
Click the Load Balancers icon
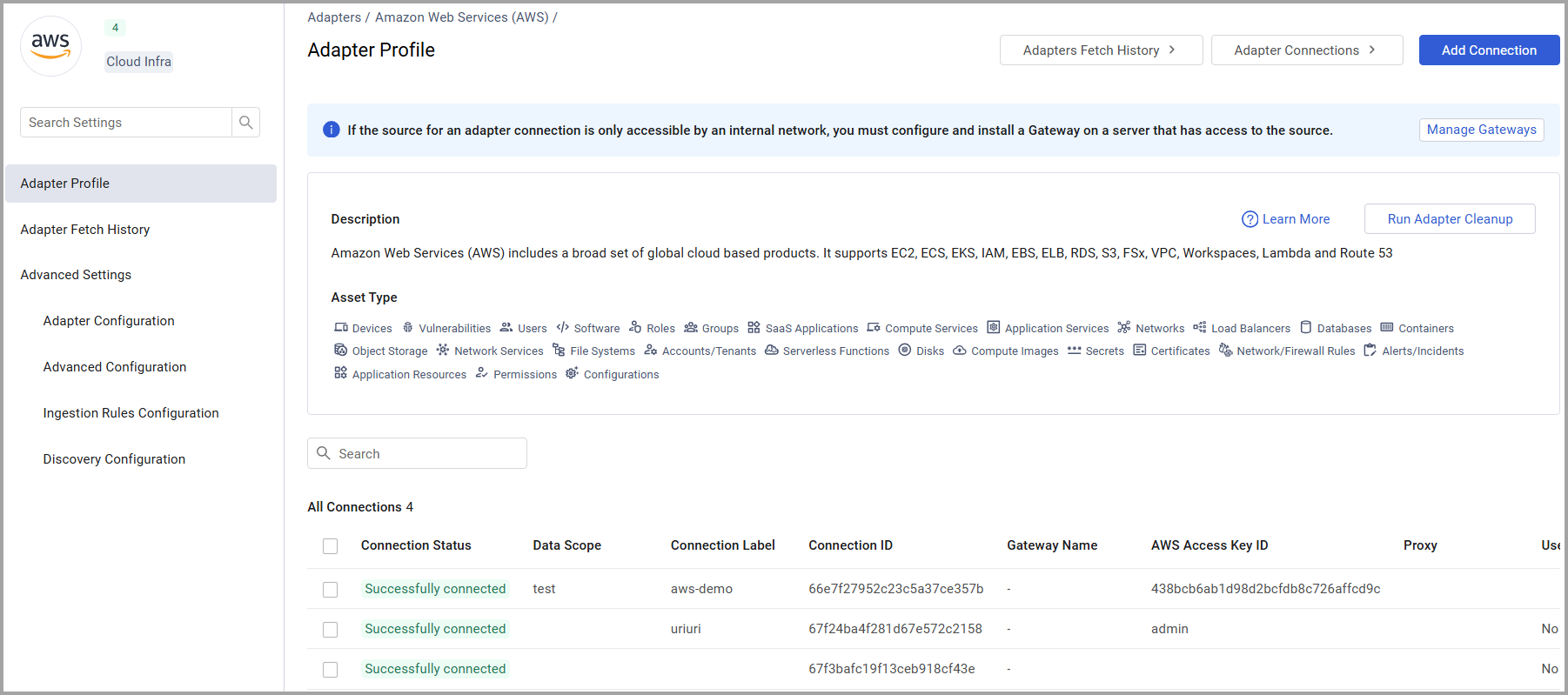pos(1200,328)
